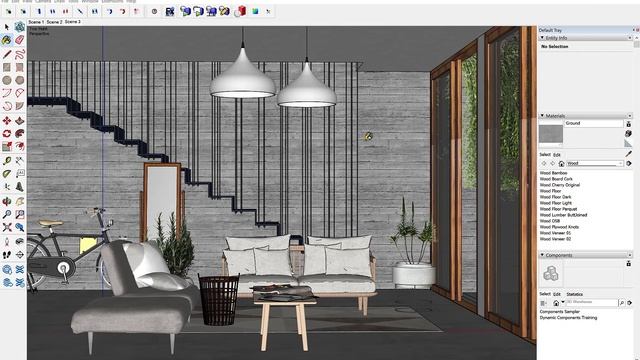Screen dimensions: 640x360
Task: Select the Follow Me tool
Action: (20, 133)
